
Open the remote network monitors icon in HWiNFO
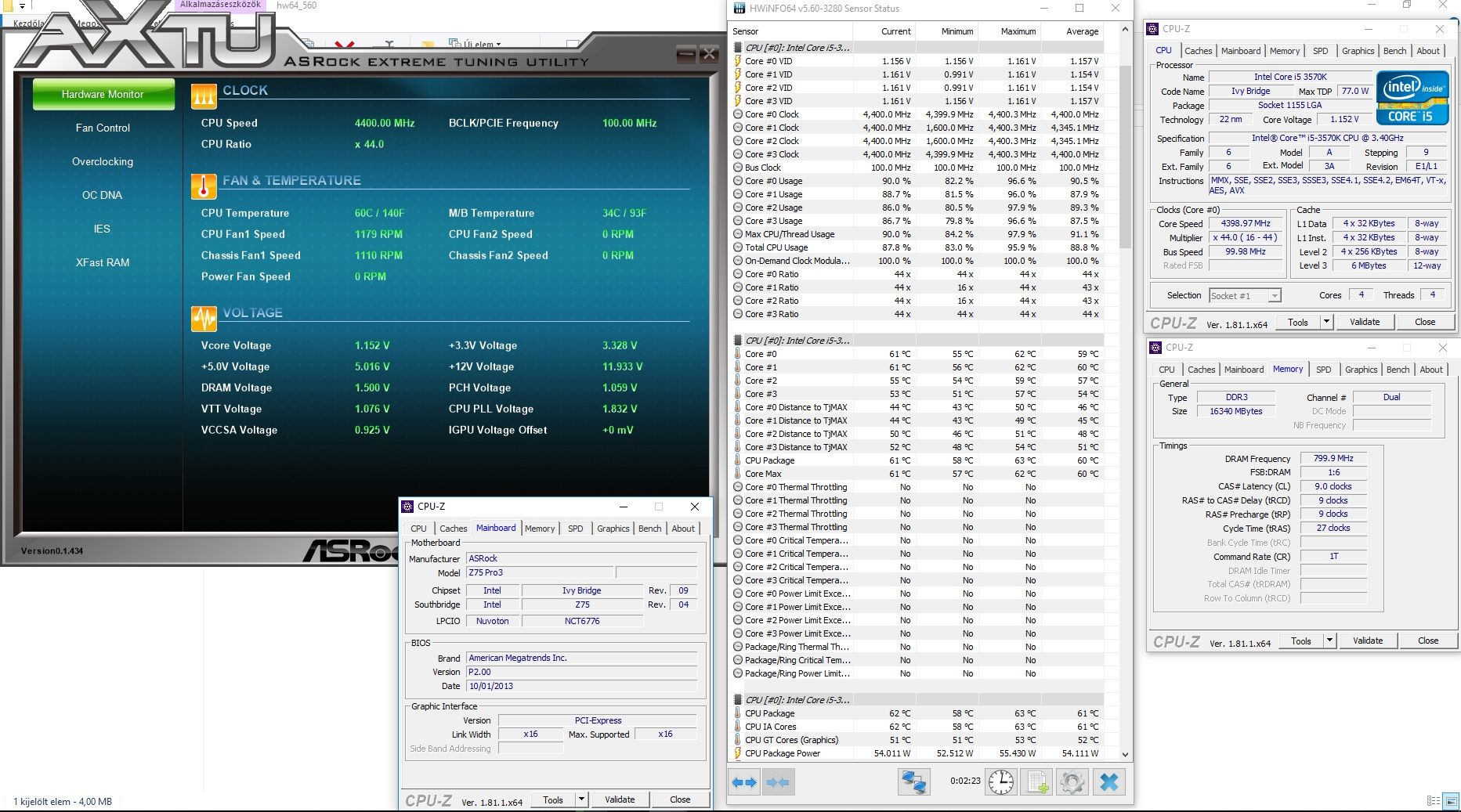(913, 781)
